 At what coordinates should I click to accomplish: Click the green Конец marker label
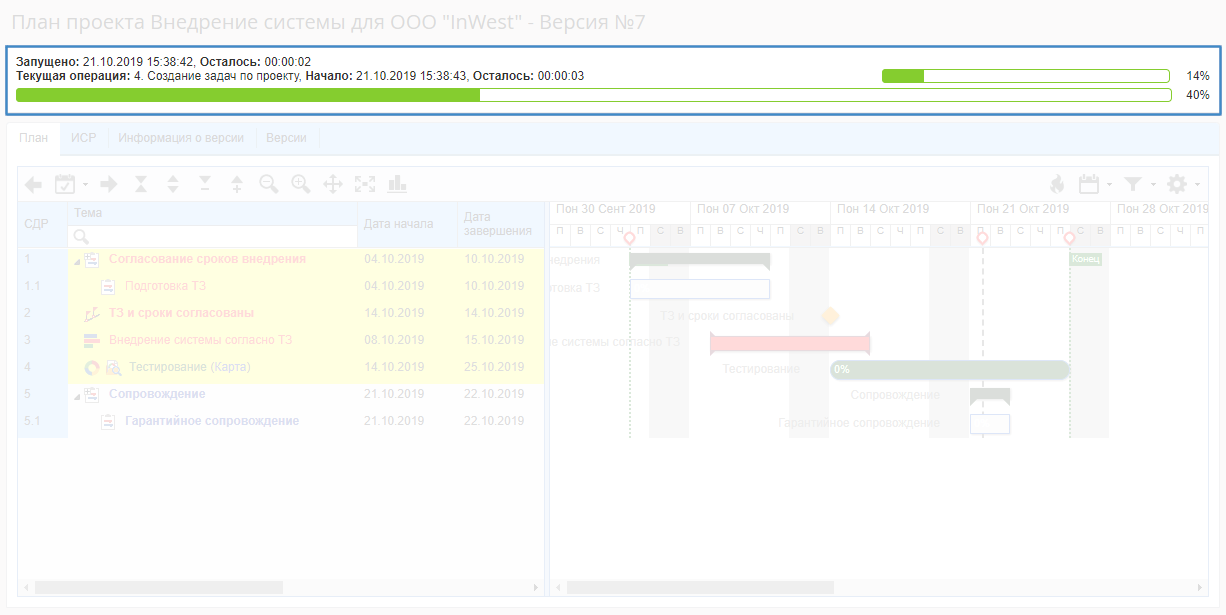(x=1086, y=259)
